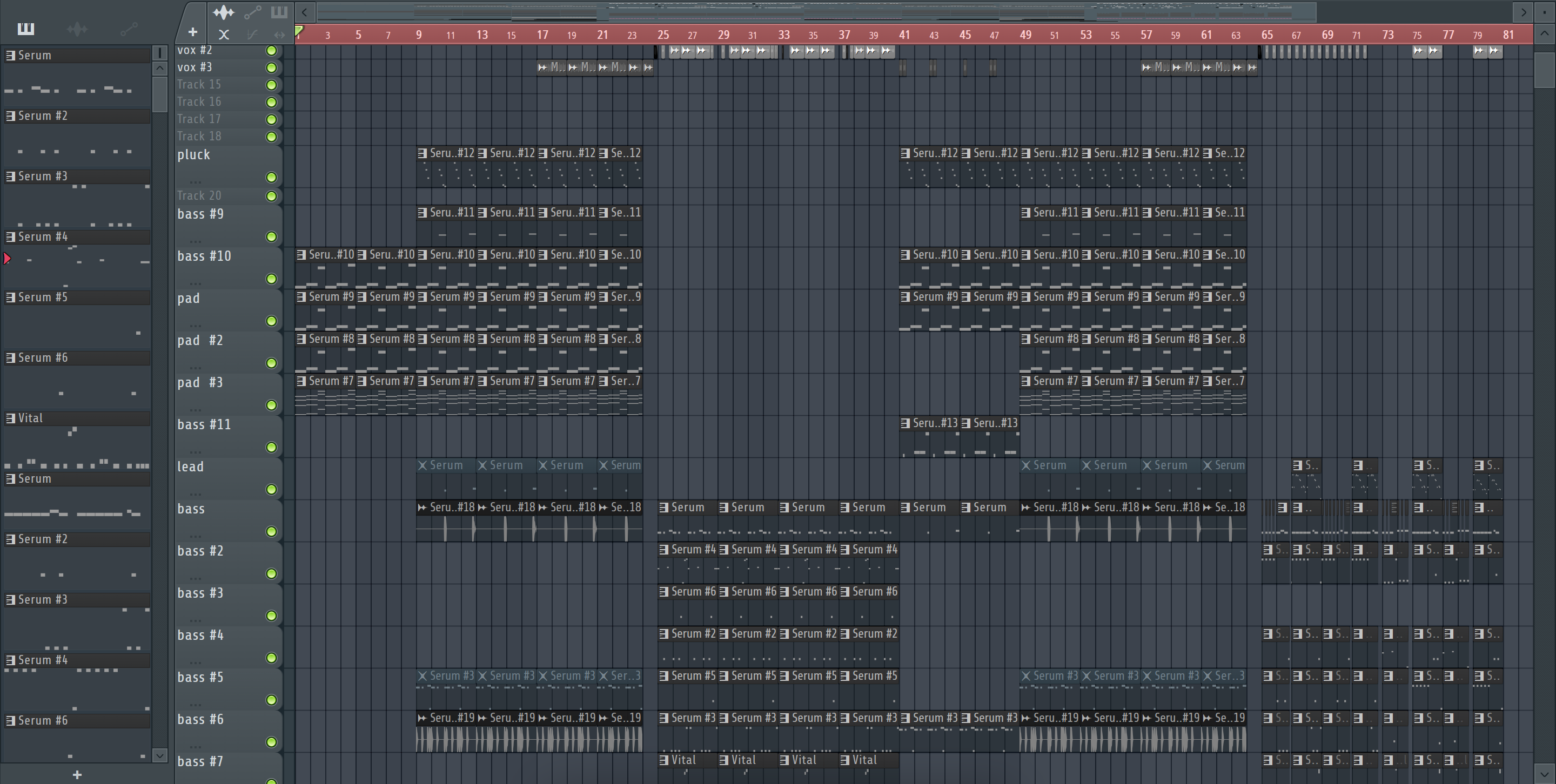Viewport: 1556px width, 784px height.
Task: Focus automation clips with the playlist node icon
Action: tap(252, 12)
